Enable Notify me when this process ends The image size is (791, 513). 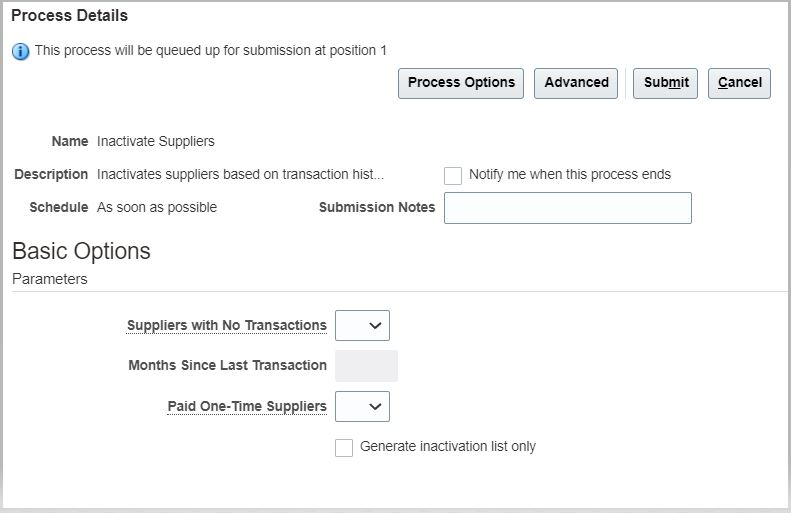(453, 175)
